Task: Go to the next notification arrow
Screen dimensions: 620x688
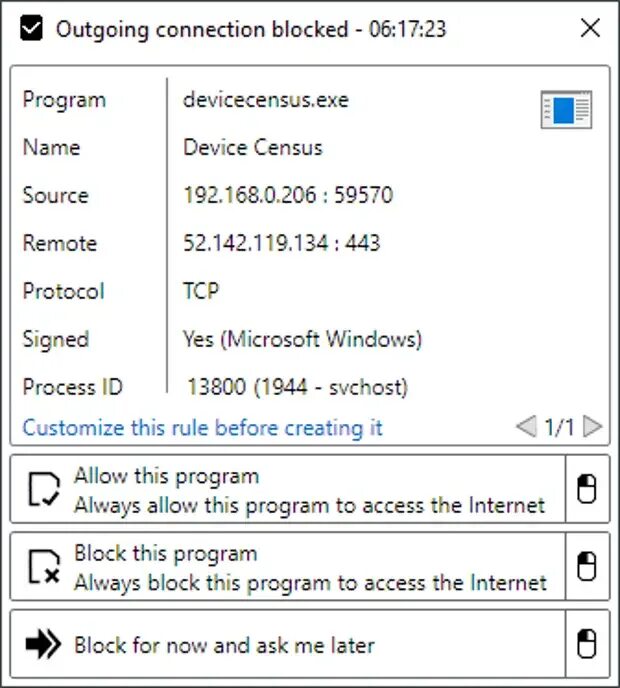Action: coord(592,426)
